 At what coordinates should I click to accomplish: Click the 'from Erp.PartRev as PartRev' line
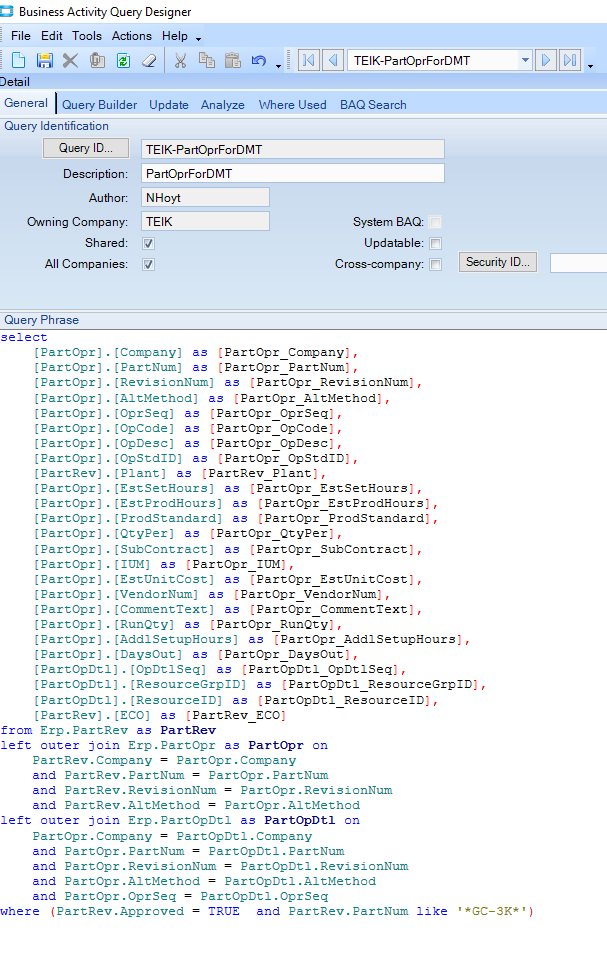click(109, 731)
